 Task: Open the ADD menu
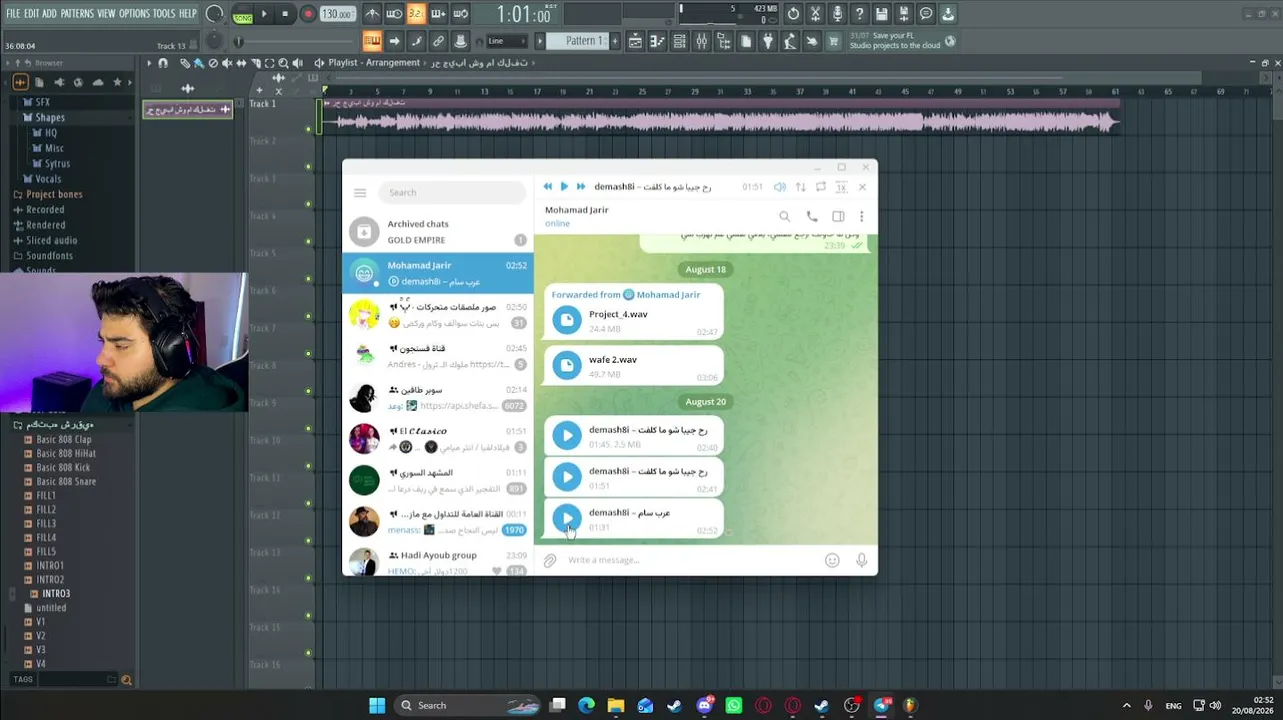pos(50,14)
